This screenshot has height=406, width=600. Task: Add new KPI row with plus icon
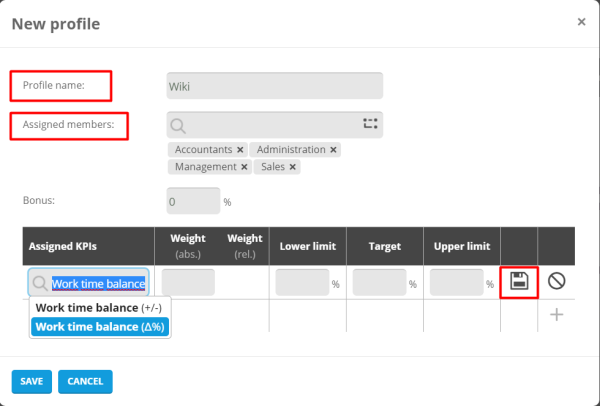(x=557, y=314)
